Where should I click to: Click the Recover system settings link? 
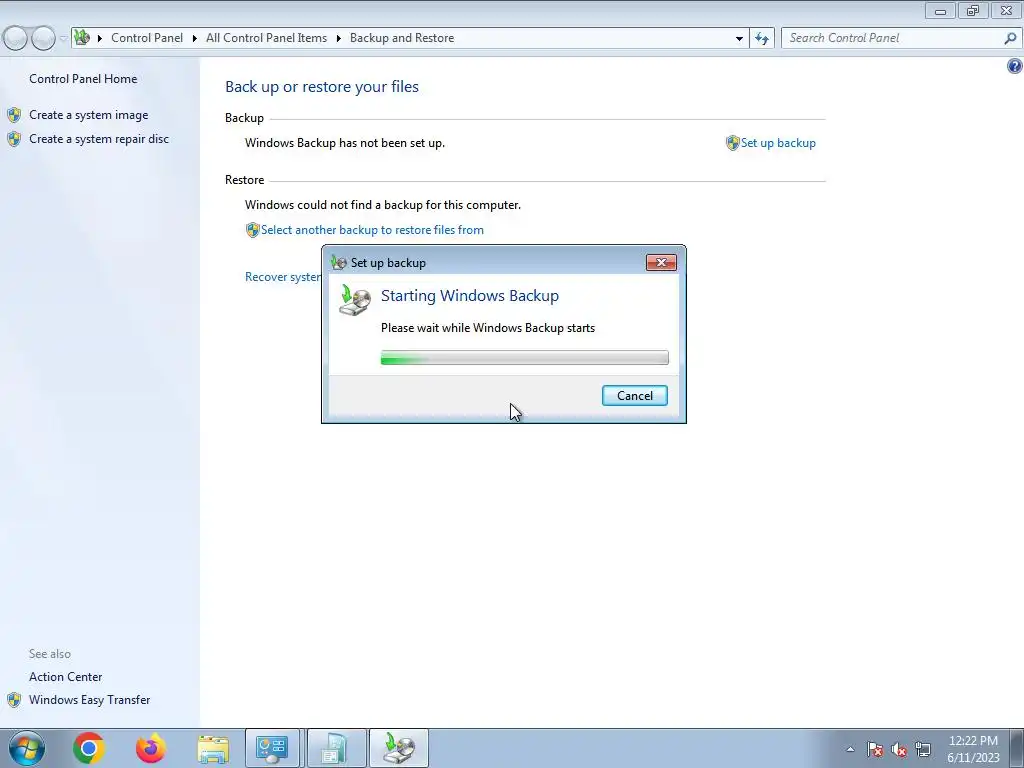pos(283,277)
